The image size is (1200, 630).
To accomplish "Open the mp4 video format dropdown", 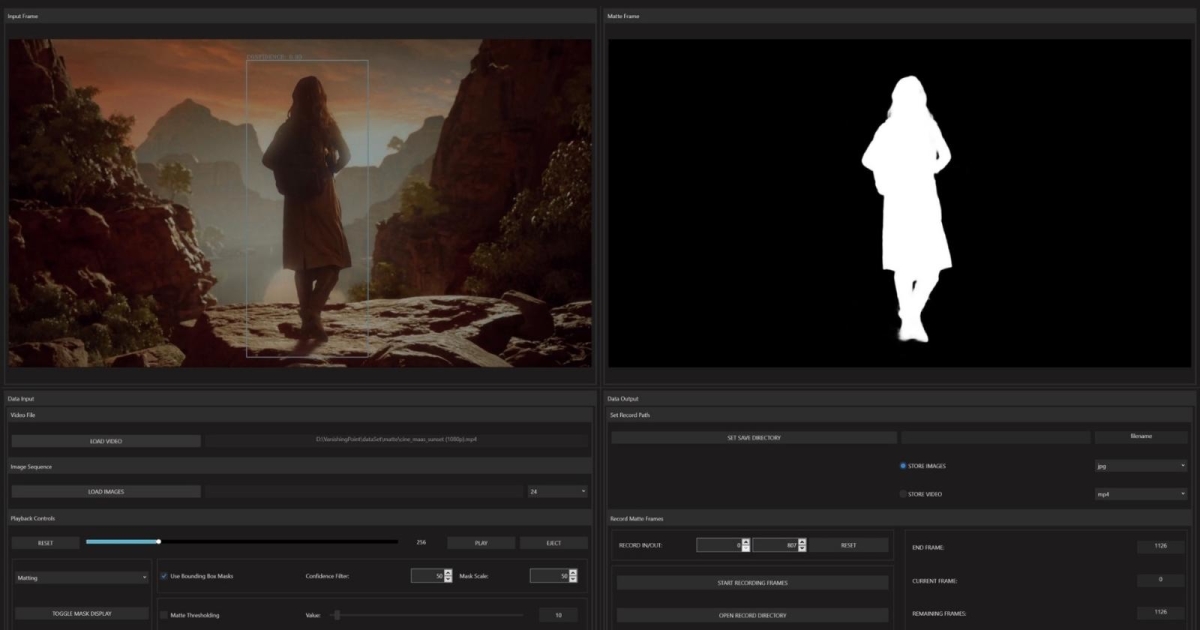I will click(x=1141, y=494).
